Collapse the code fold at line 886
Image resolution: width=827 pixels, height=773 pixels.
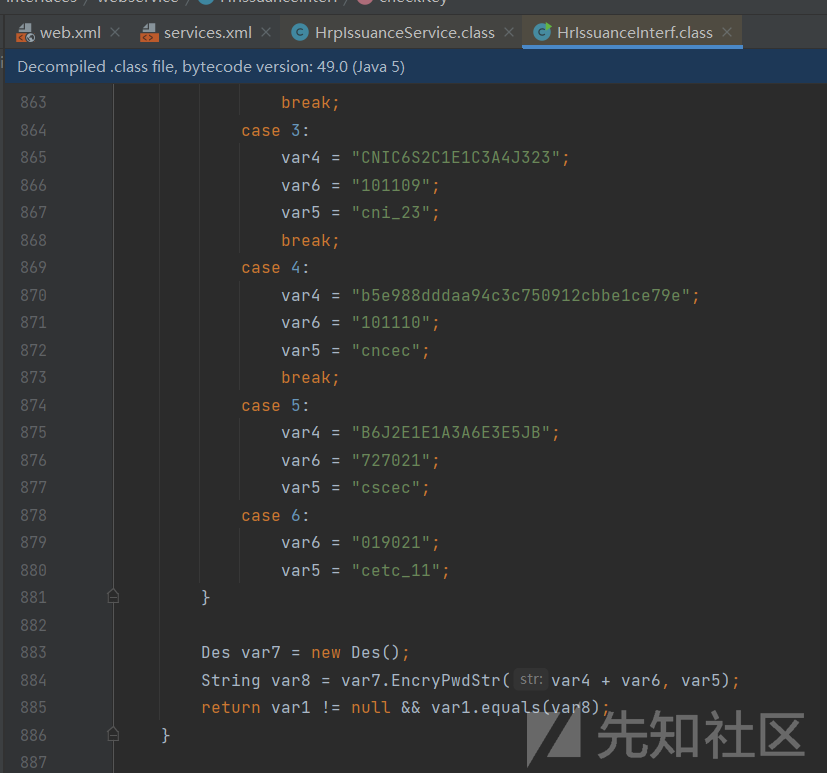(113, 735)
